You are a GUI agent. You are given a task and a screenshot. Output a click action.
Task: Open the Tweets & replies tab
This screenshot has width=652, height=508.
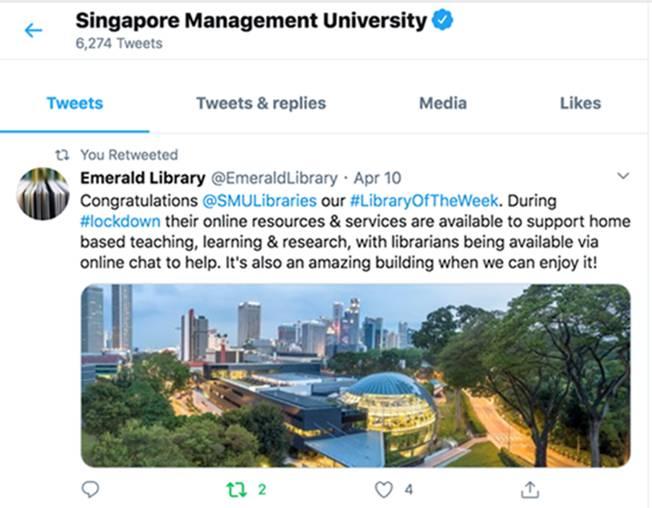(261, 103)
